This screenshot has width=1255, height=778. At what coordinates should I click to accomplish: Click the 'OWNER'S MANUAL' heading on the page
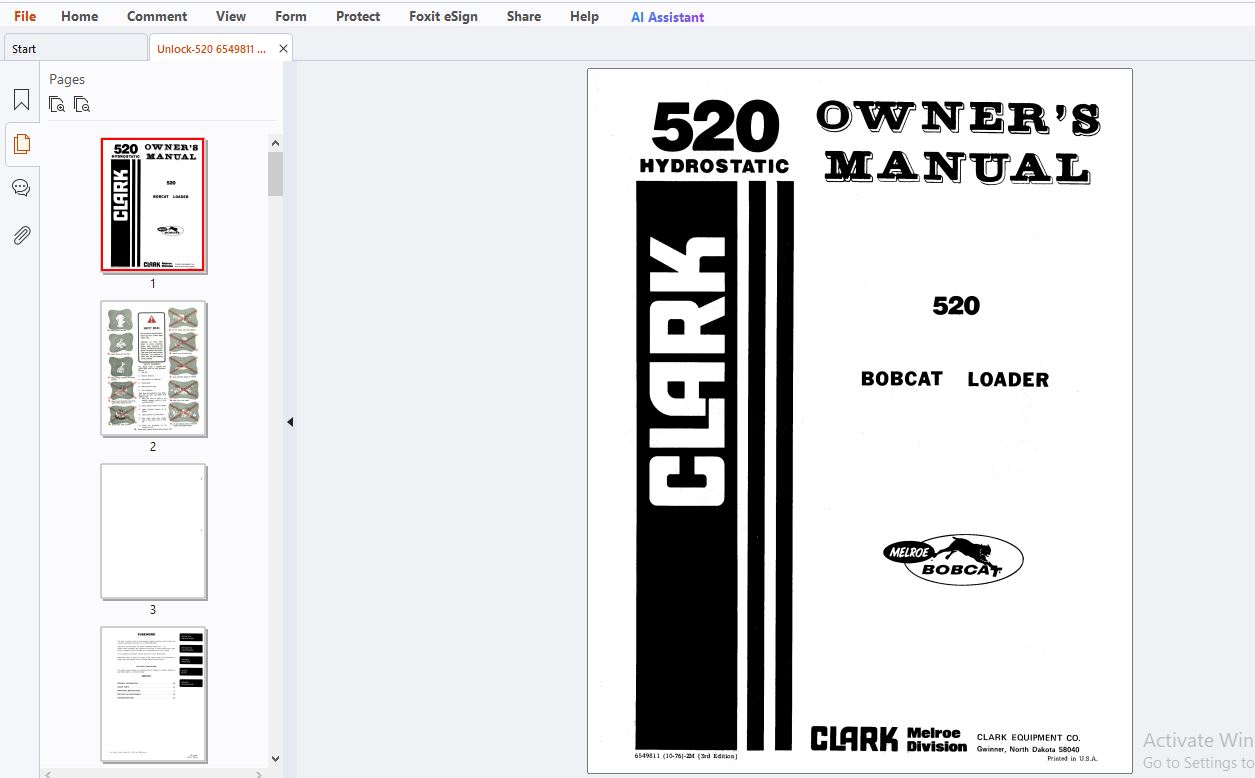[x=958, y=142]
